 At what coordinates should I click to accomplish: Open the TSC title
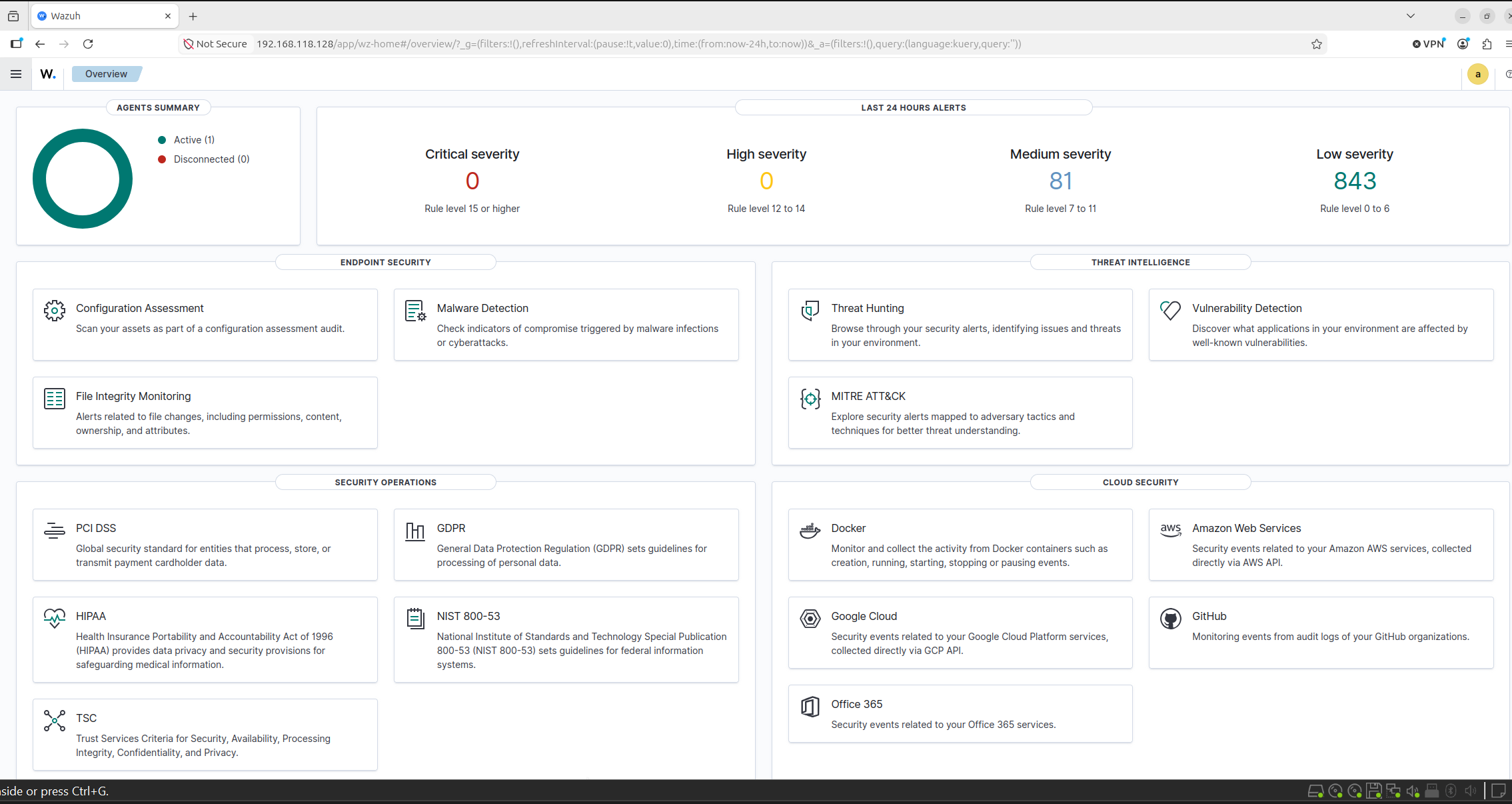pyautogui.click(x=86, y=718)
